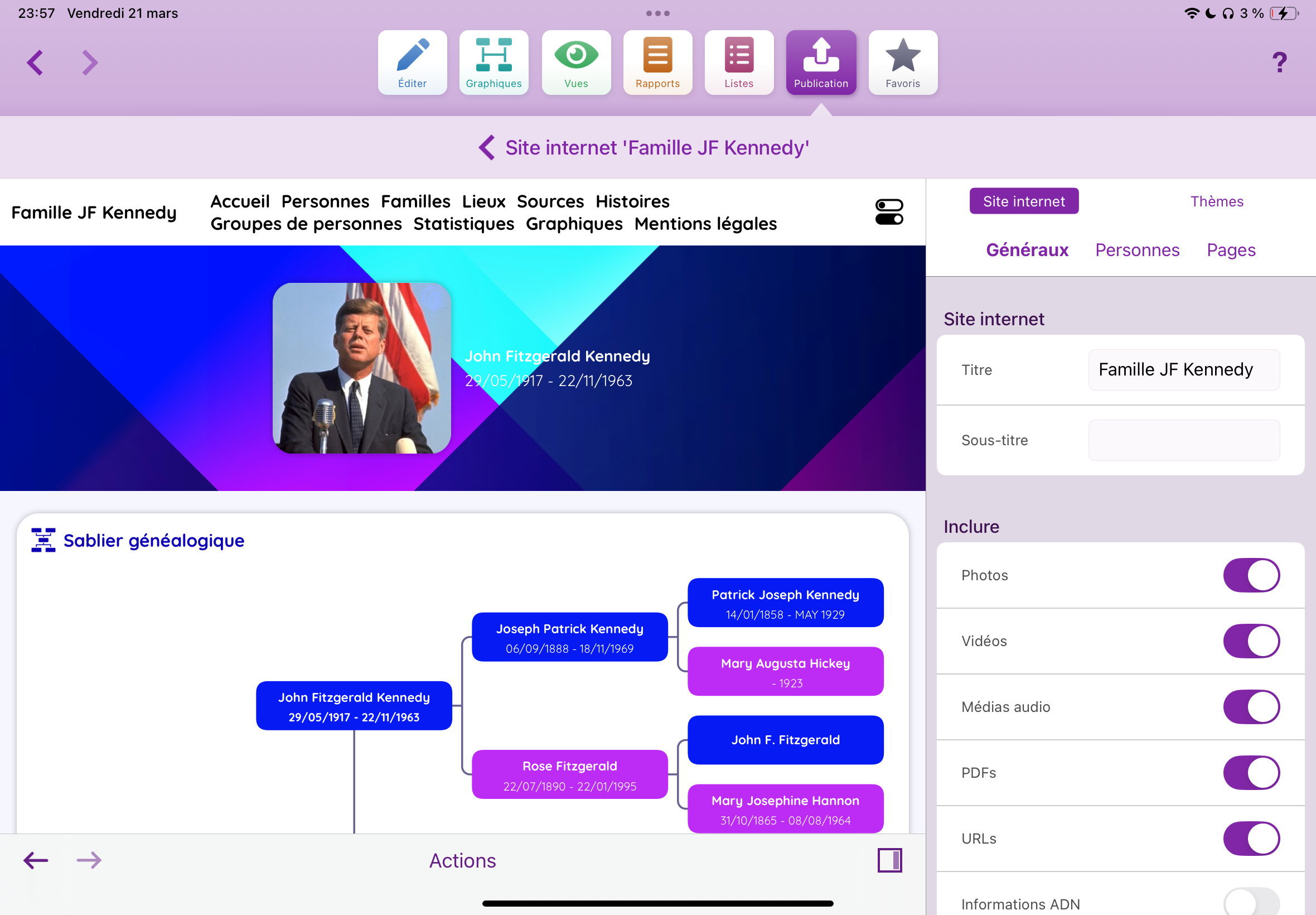Open Mentions légales page link
Screen dimensions: 1316x915
(705, 224)
